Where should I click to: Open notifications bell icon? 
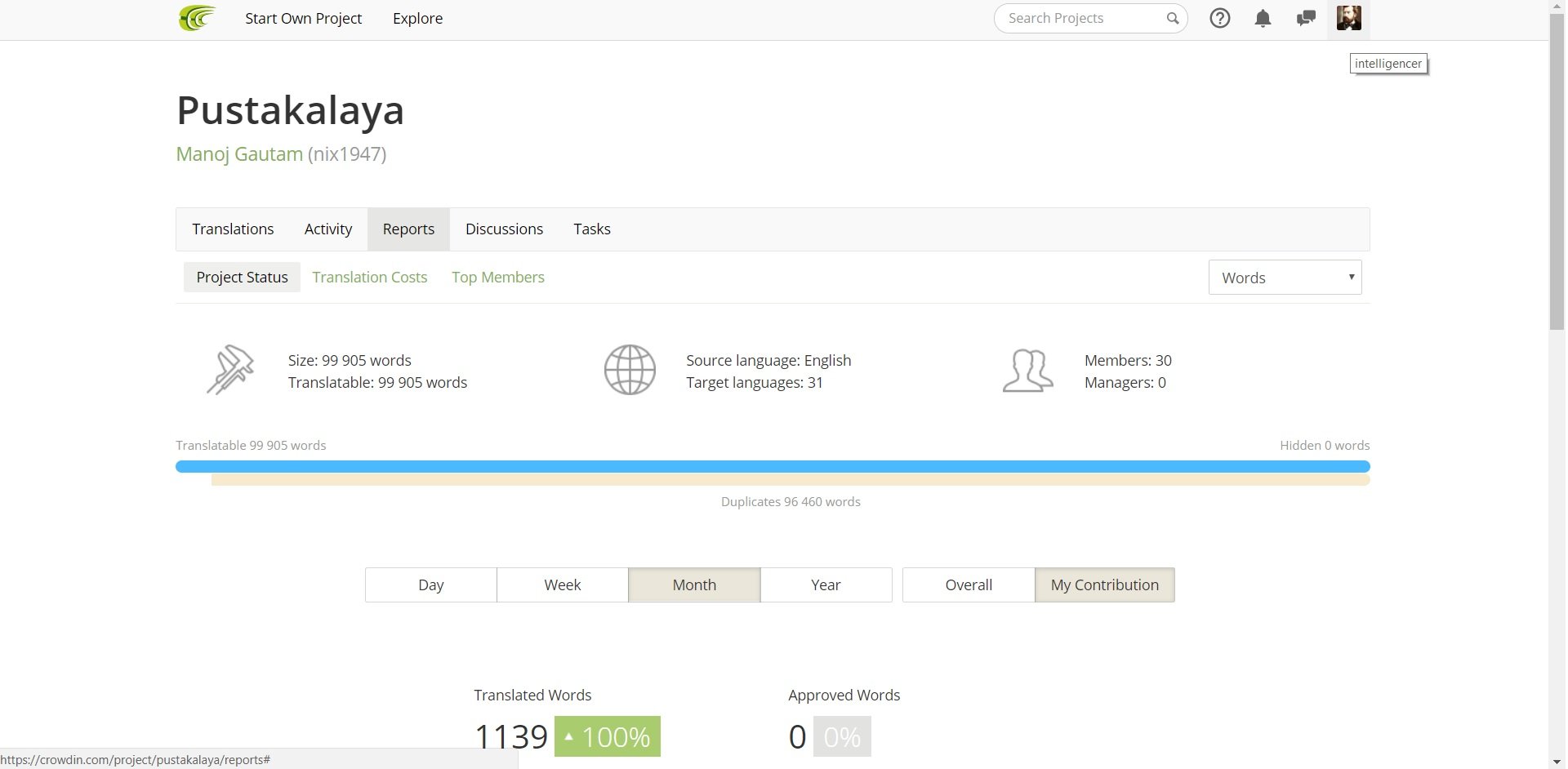(x=1263, y=18)
